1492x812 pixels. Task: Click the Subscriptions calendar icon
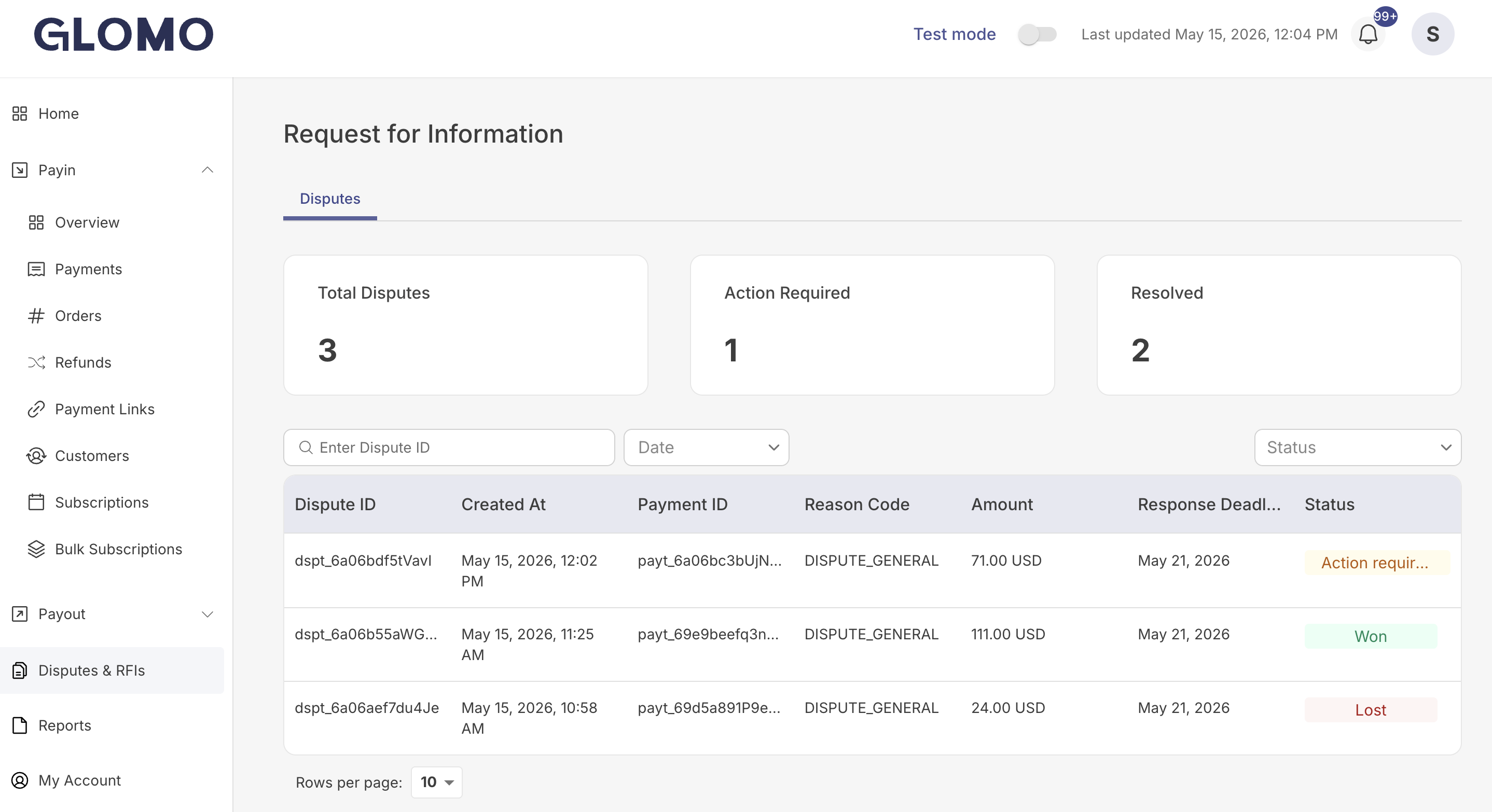coord(36,502)
